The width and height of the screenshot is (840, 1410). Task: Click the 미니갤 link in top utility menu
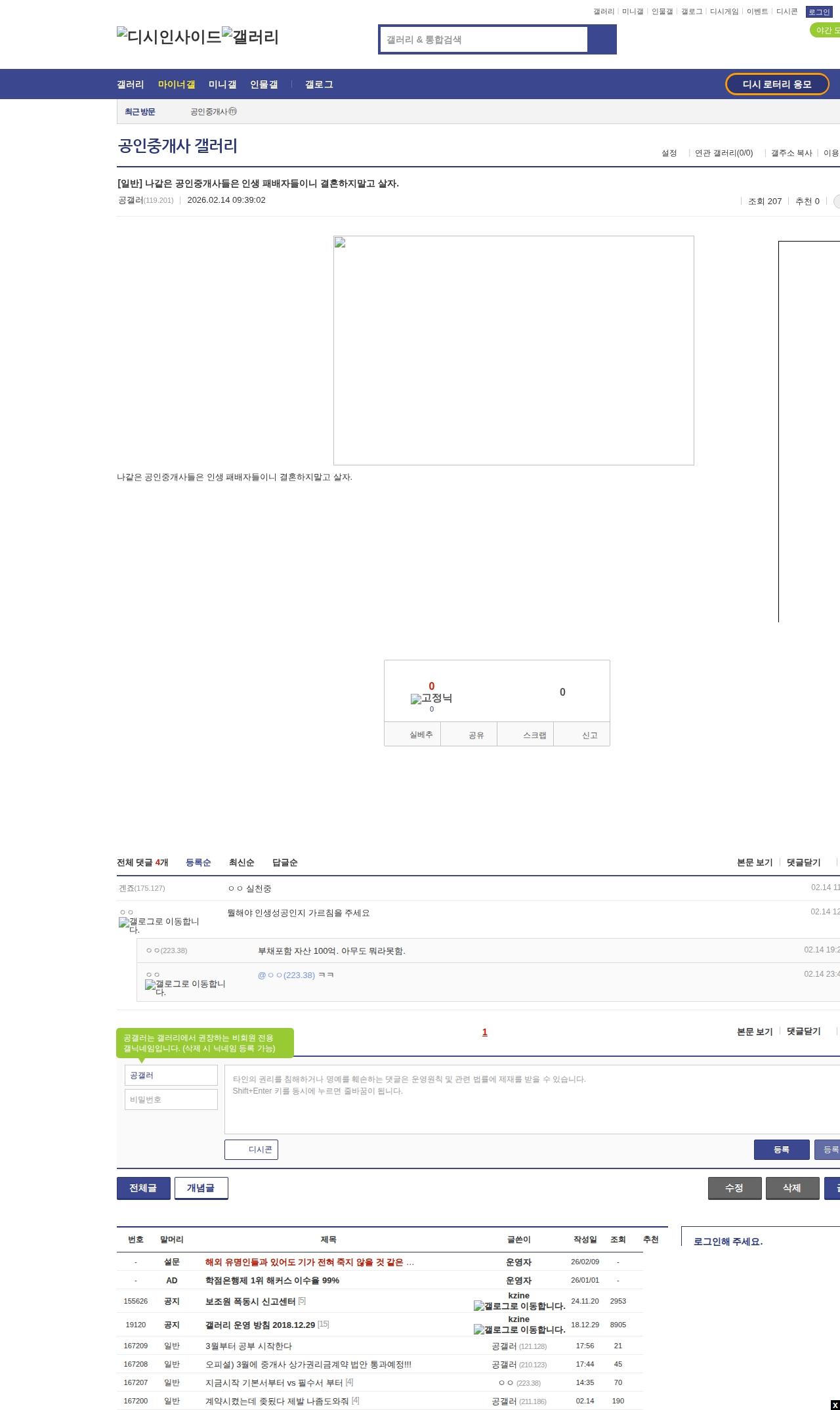pos(633,12)
